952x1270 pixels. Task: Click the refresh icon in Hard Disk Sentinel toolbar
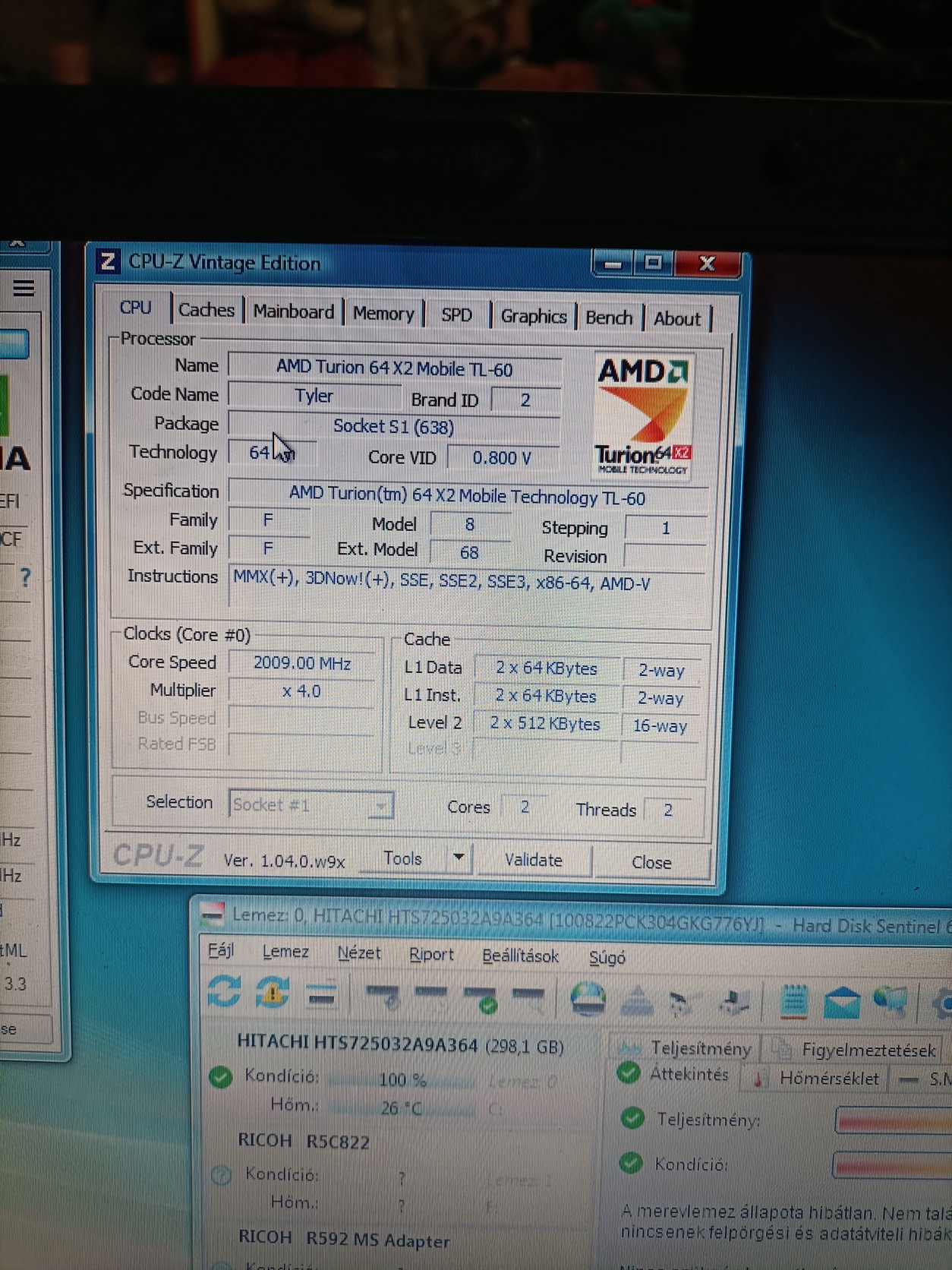pos(224,990)
